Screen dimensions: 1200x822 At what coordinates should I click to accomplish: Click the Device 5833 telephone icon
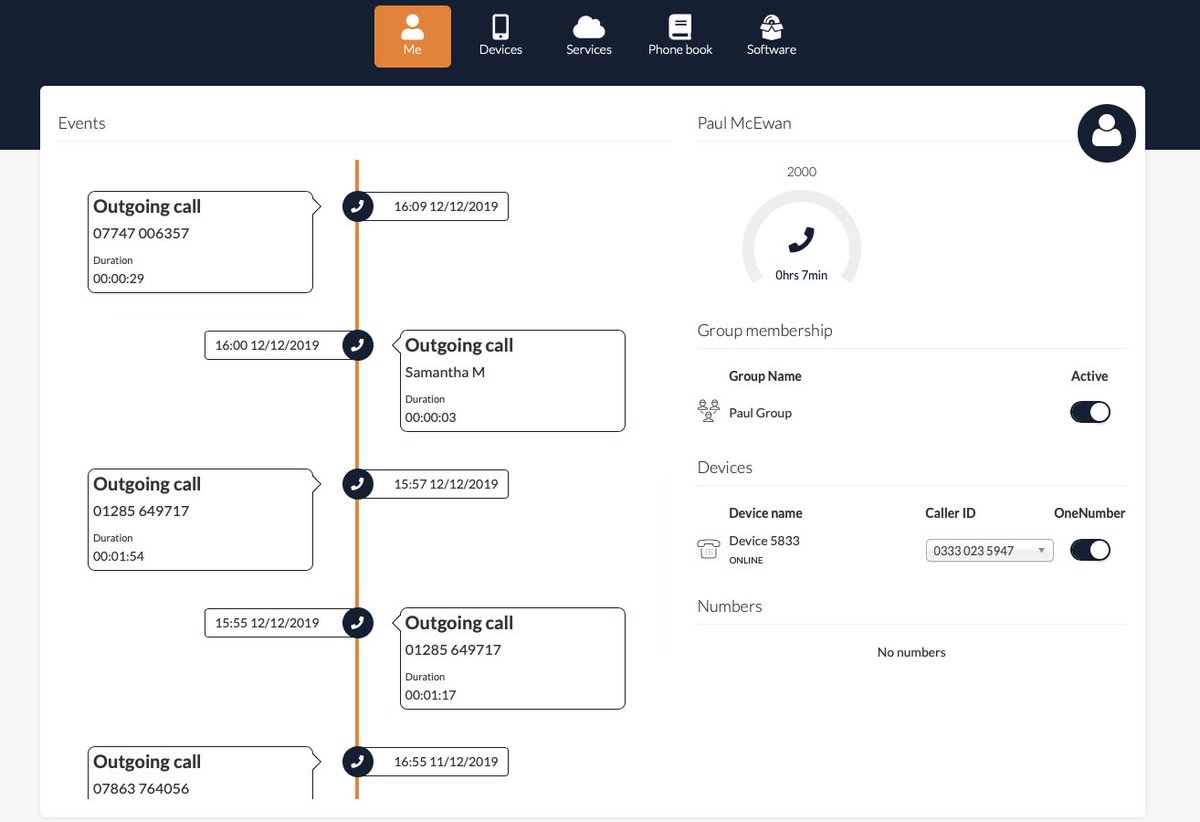(708, 549)
